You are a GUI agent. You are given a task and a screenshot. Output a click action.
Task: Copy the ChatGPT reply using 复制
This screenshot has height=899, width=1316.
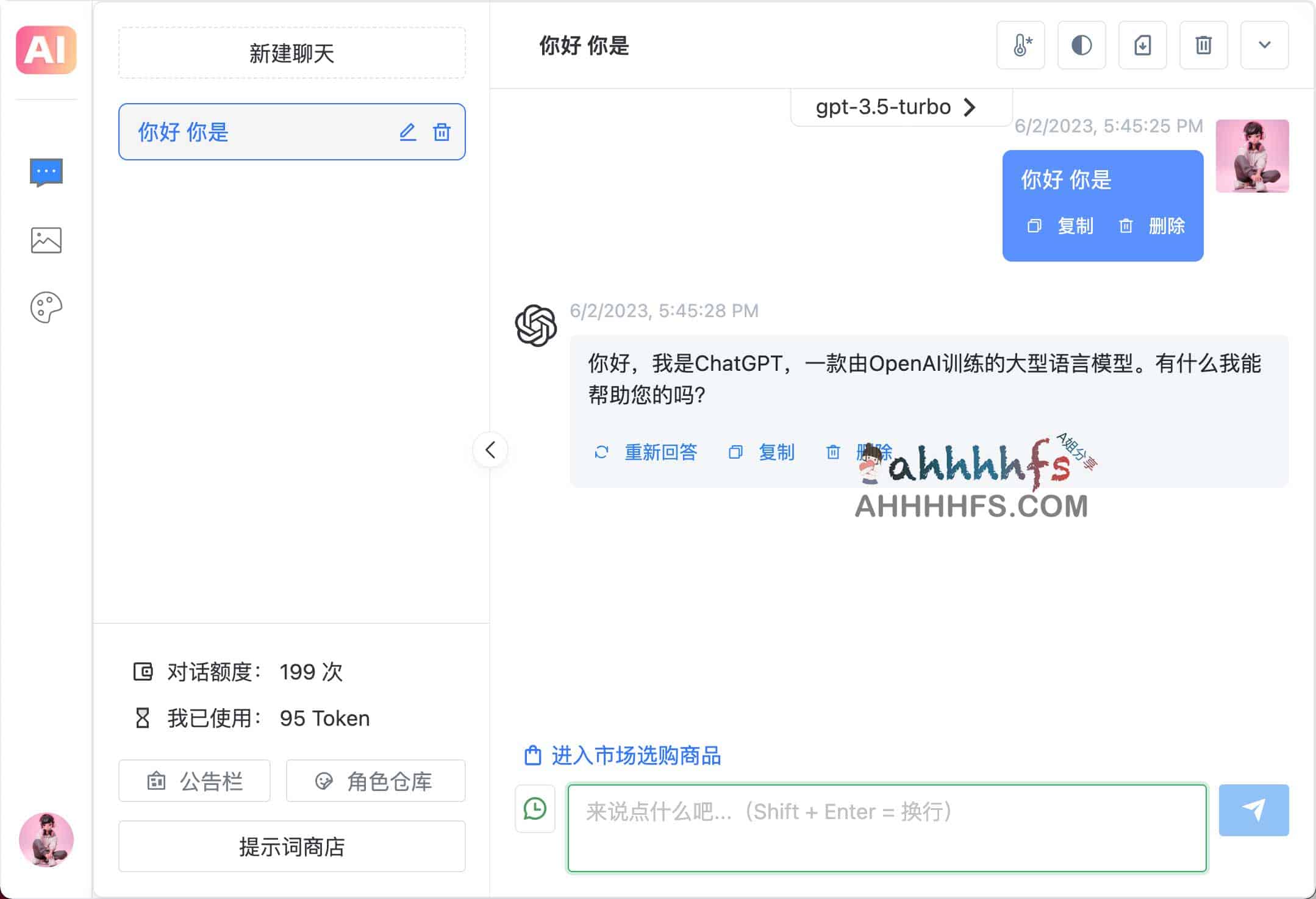pos(776,452)
